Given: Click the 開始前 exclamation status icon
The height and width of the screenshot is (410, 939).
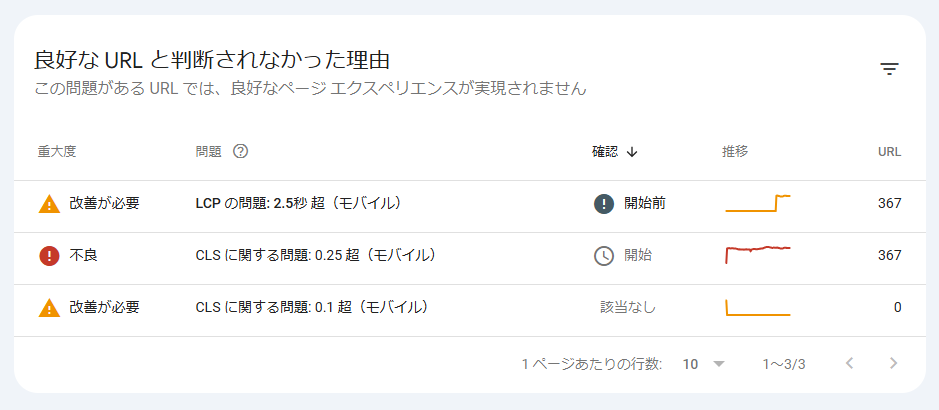Looking at the screenshot, I should 604,204.
